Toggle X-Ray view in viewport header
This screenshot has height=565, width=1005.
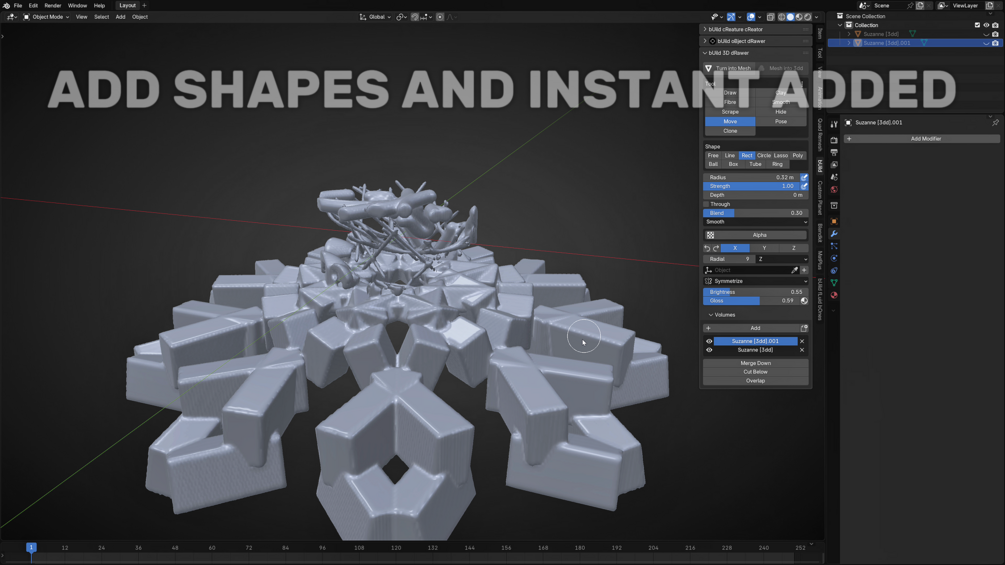click(x=770, y=17)
